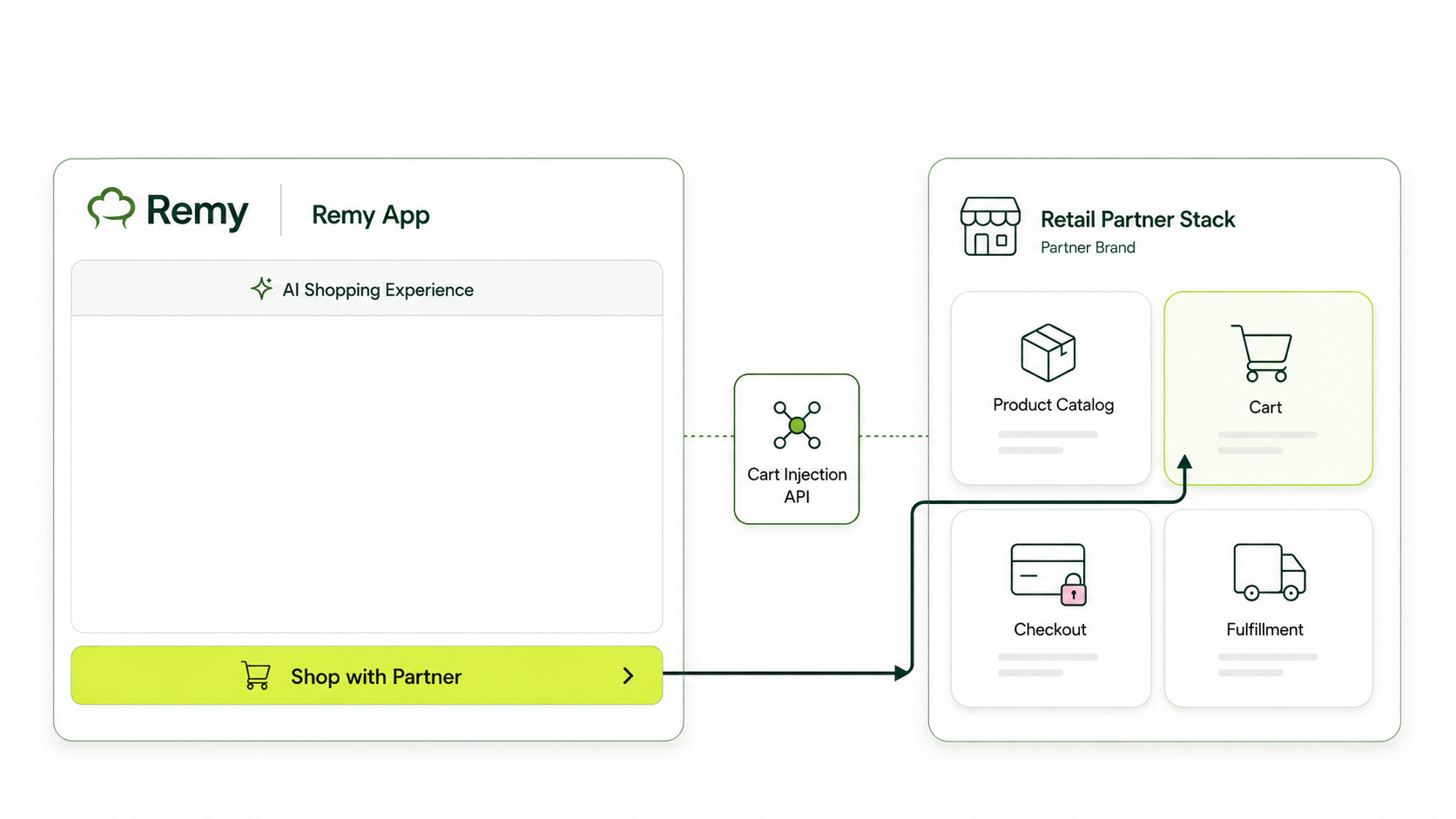Viewport: 1456px width, 819px height.
Task: Open the Fulfillment card
Action: tap(1268, 608)
